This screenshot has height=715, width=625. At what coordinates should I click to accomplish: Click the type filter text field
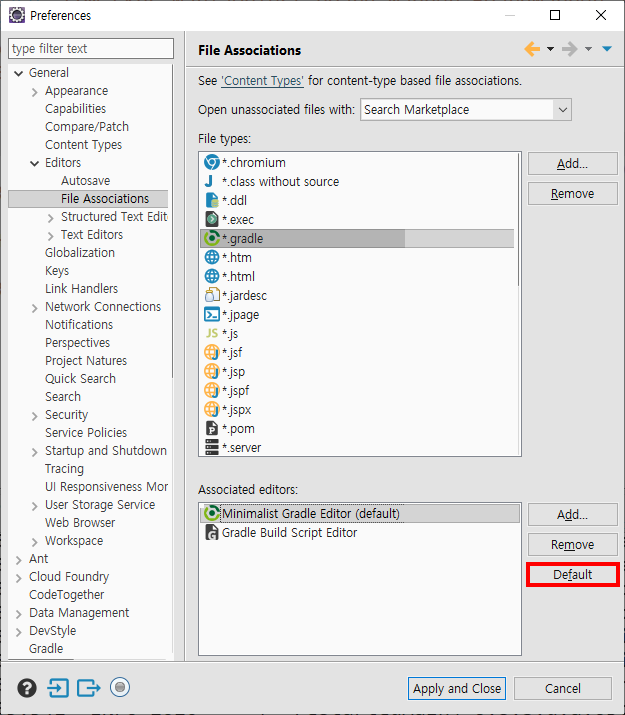[91, 48]
